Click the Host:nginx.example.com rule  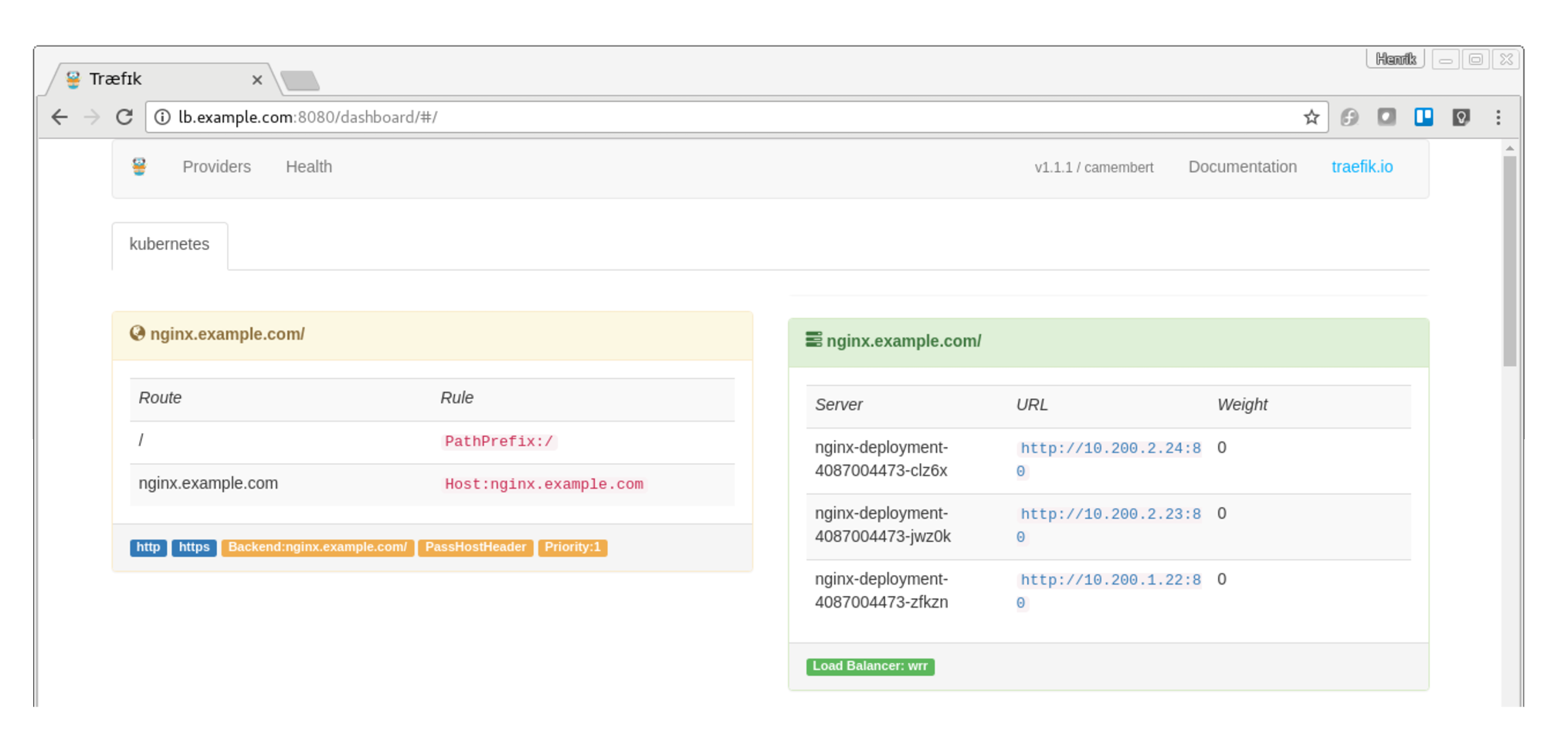tap(544, 484)
